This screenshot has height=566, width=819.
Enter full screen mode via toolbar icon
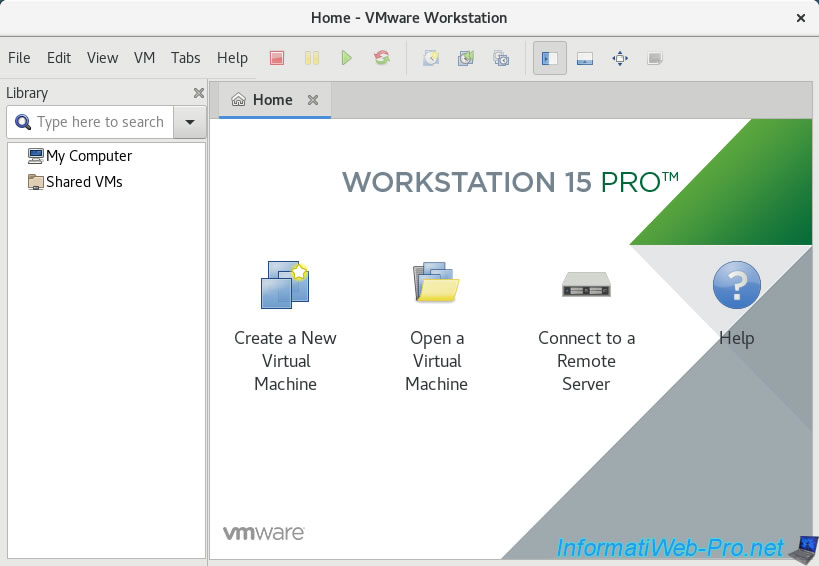click(x=620, y=58)
